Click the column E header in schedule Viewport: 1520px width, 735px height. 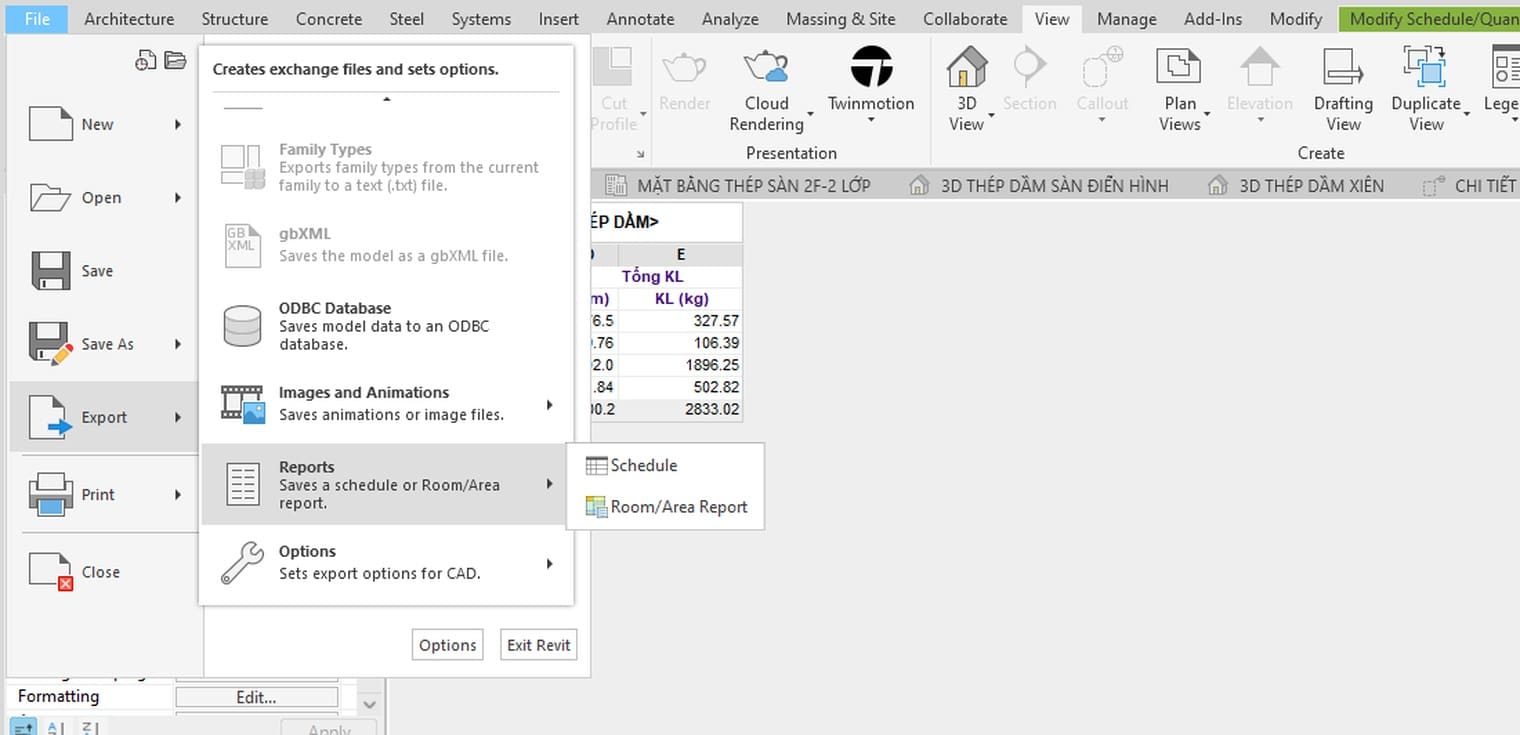pyautogui.click(x=681, y=254)
